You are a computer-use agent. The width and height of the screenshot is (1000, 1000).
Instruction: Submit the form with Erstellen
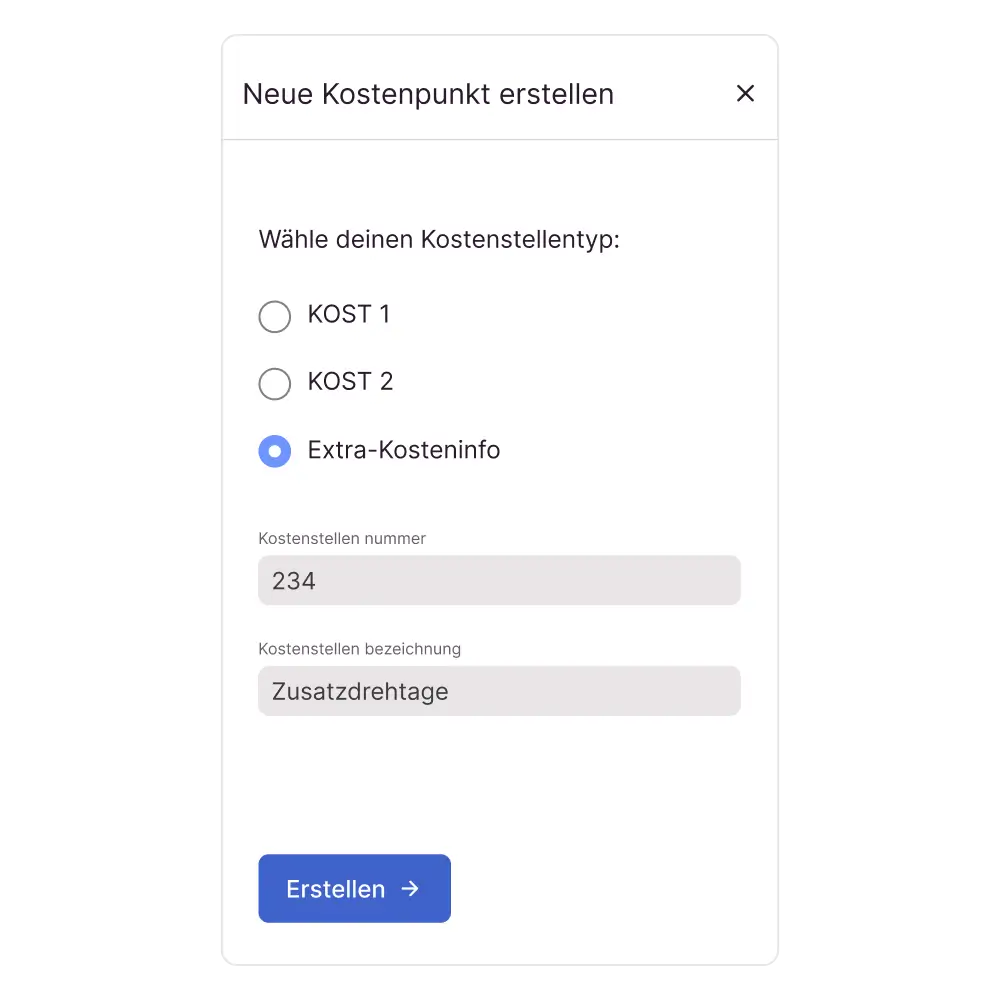click(x=354, y=888)
